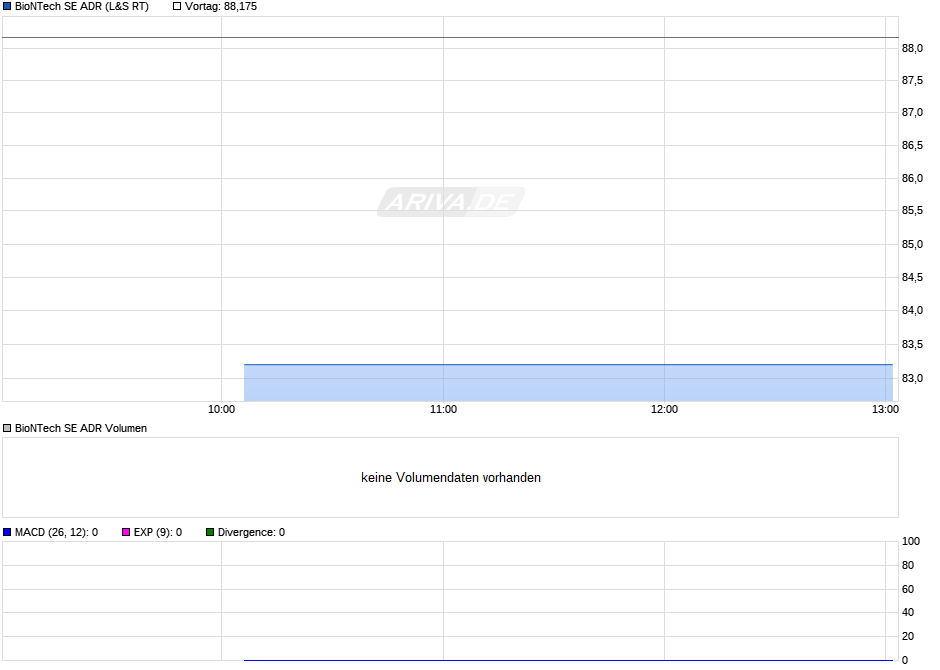Click the 86,0 price axis label

(912, 179)
